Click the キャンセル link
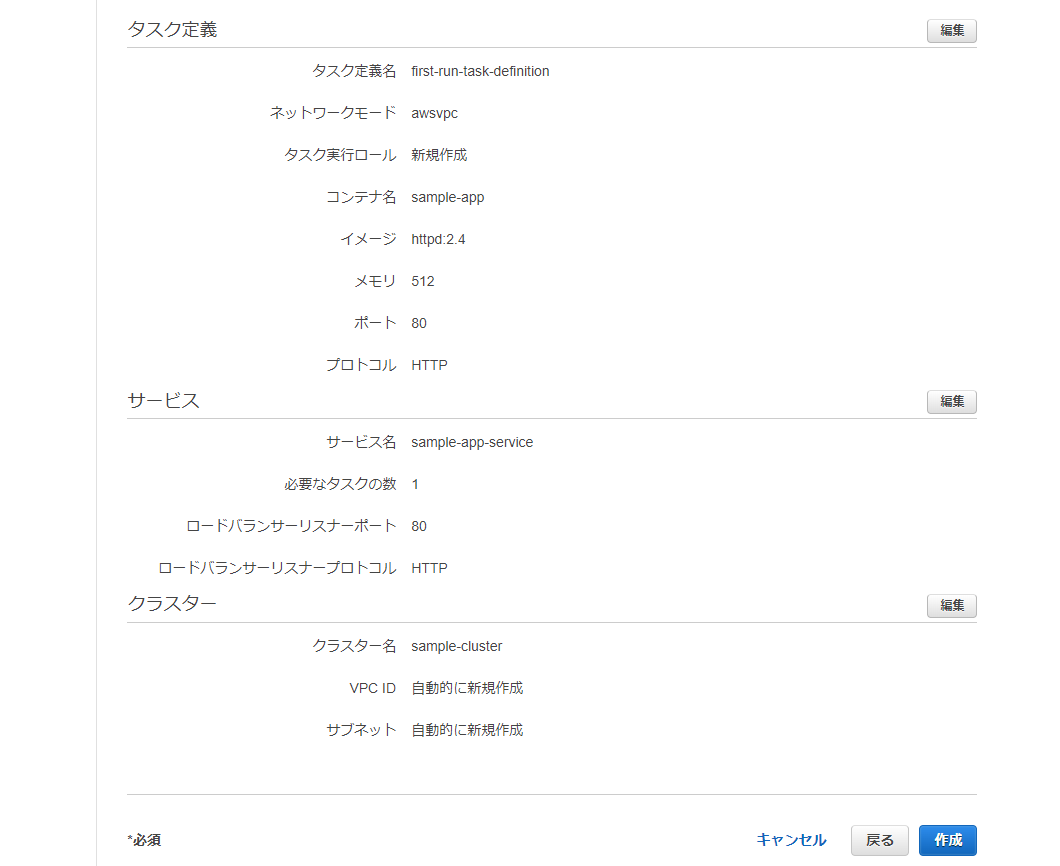 click(791, 840)
